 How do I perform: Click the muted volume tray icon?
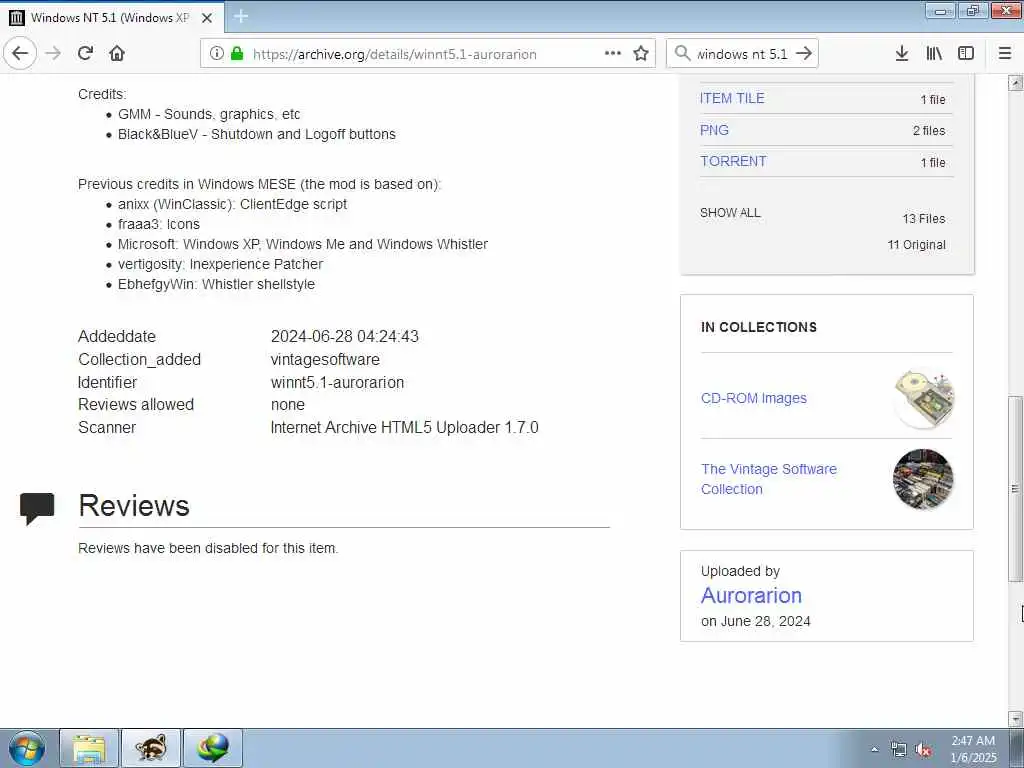coord(923,750)
